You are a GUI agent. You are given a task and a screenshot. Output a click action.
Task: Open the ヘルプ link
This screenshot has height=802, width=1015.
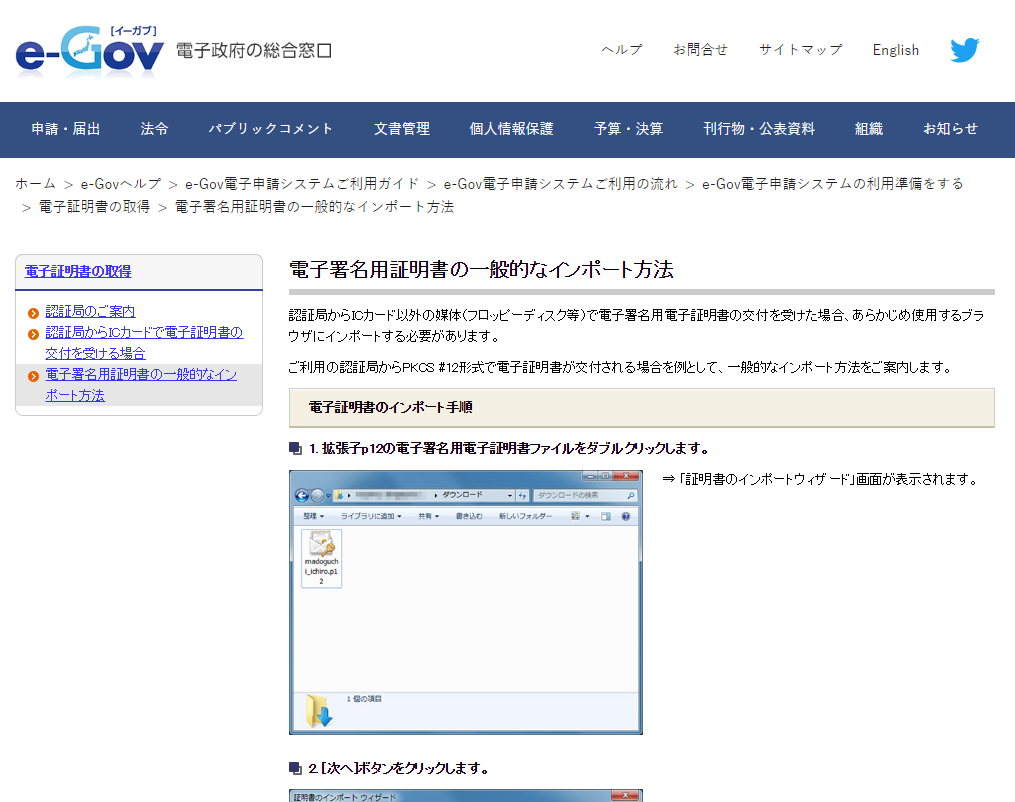(x=621, y=50)
